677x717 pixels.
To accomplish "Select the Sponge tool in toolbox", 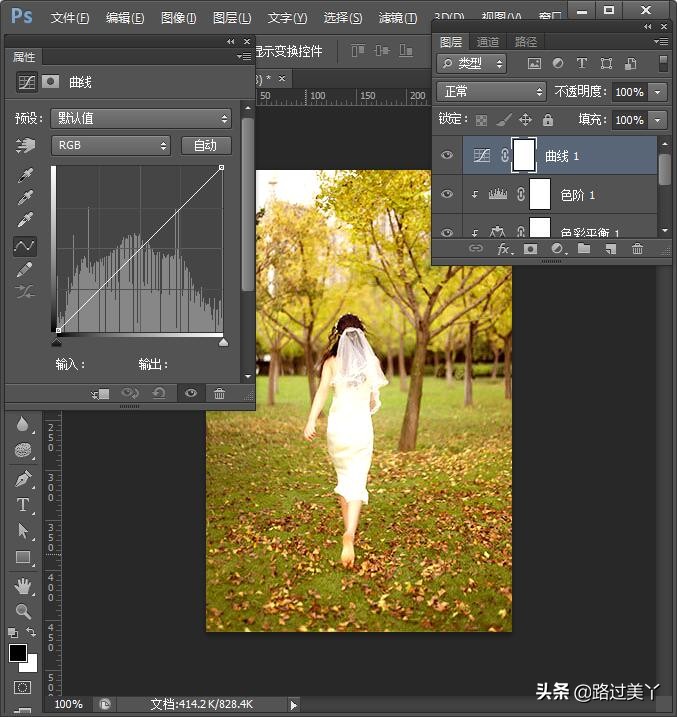I will (x=23, y=450).
